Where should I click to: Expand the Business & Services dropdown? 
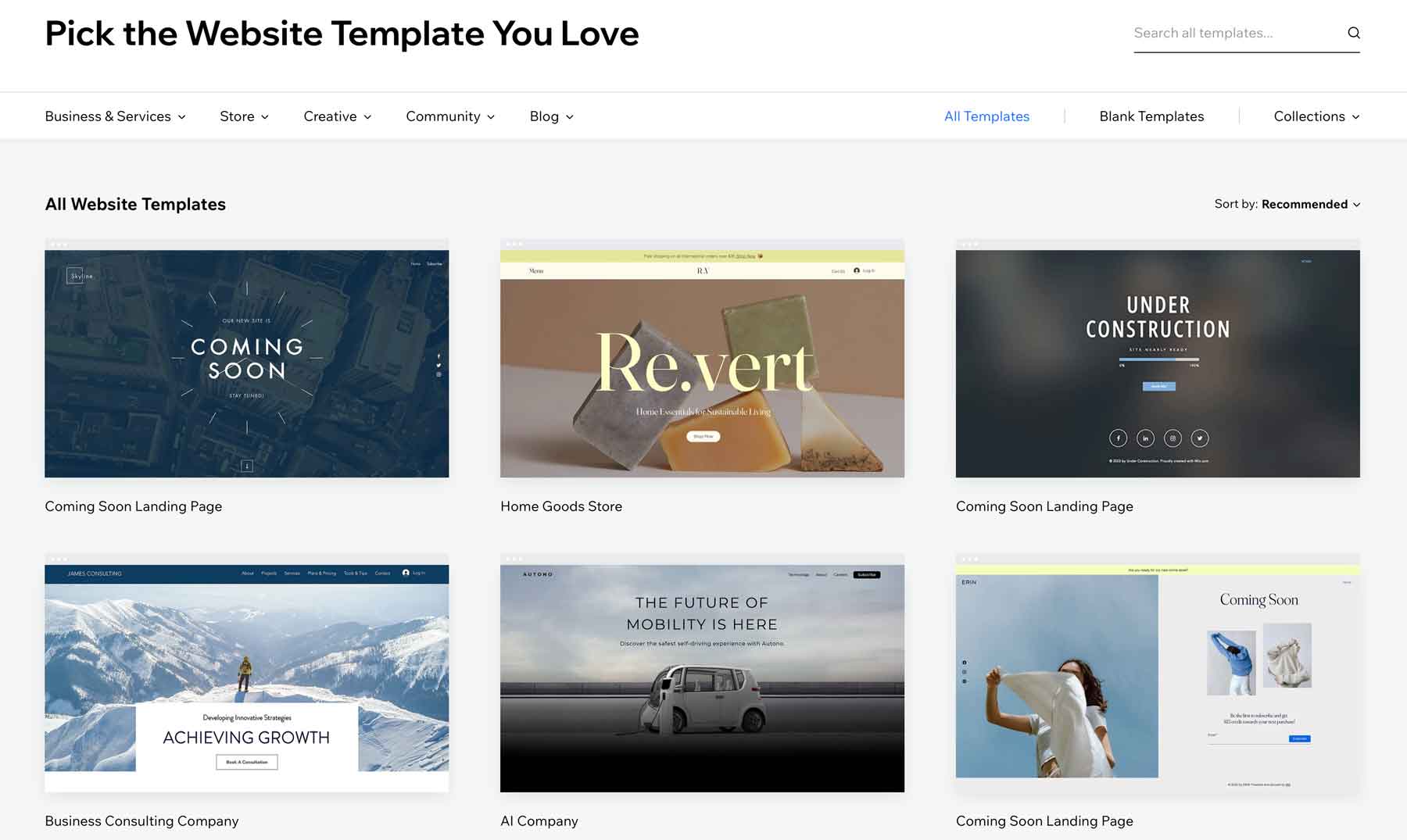114,116
